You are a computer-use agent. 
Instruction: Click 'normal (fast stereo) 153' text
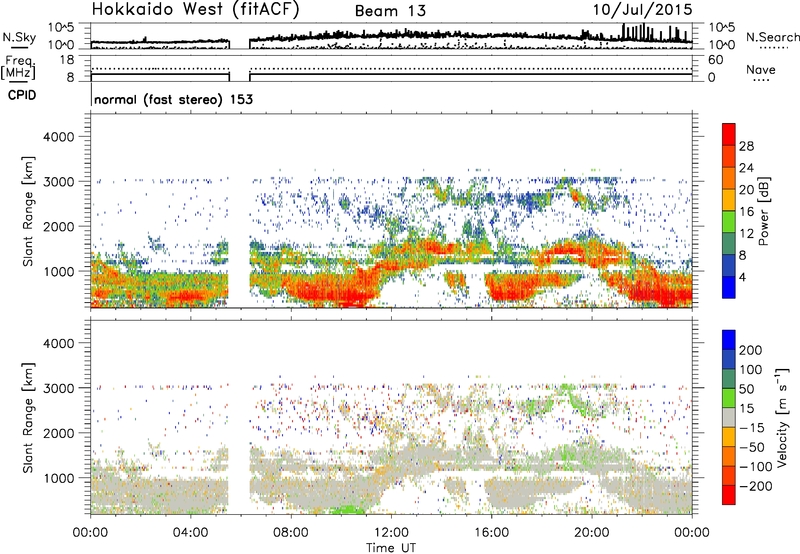pyautogui.click(x=173, y=99)
